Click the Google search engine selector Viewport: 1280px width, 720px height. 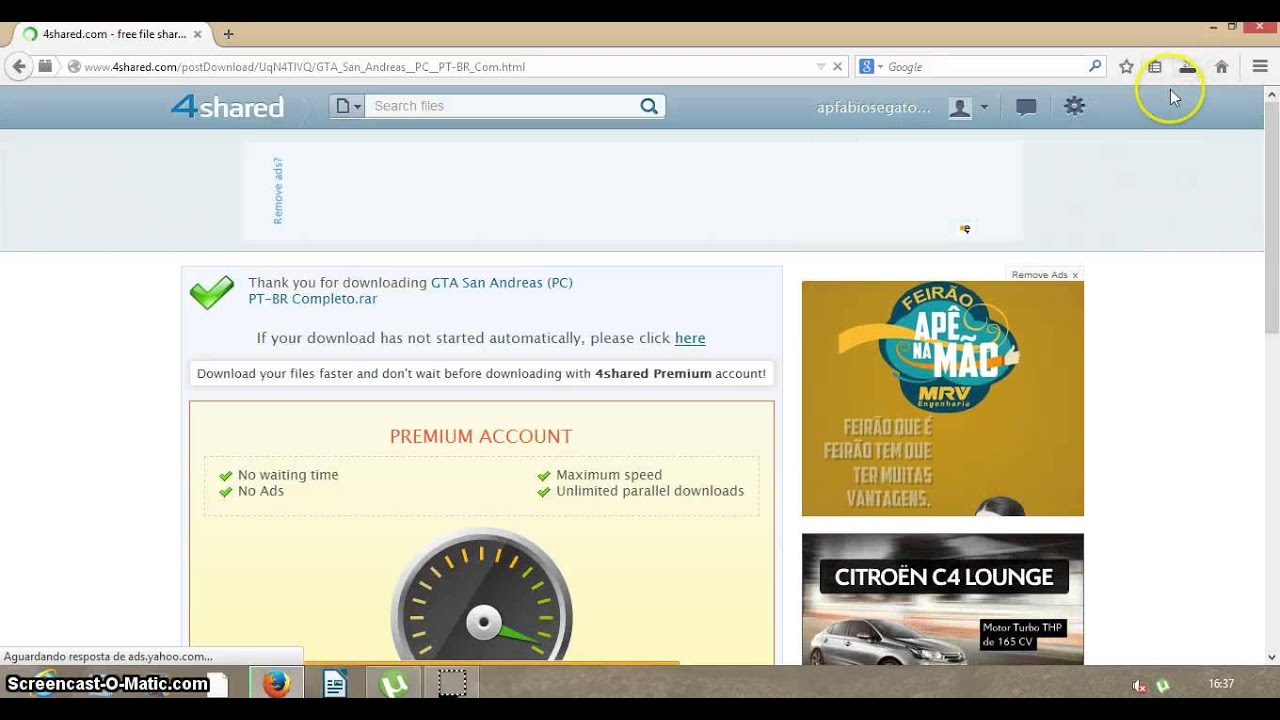pos(871,67)
